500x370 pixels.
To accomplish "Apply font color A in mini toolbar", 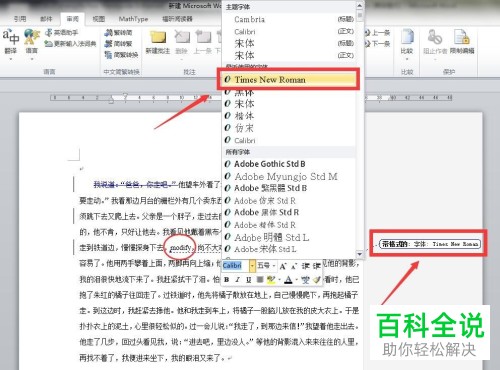I will coord(288,280).
